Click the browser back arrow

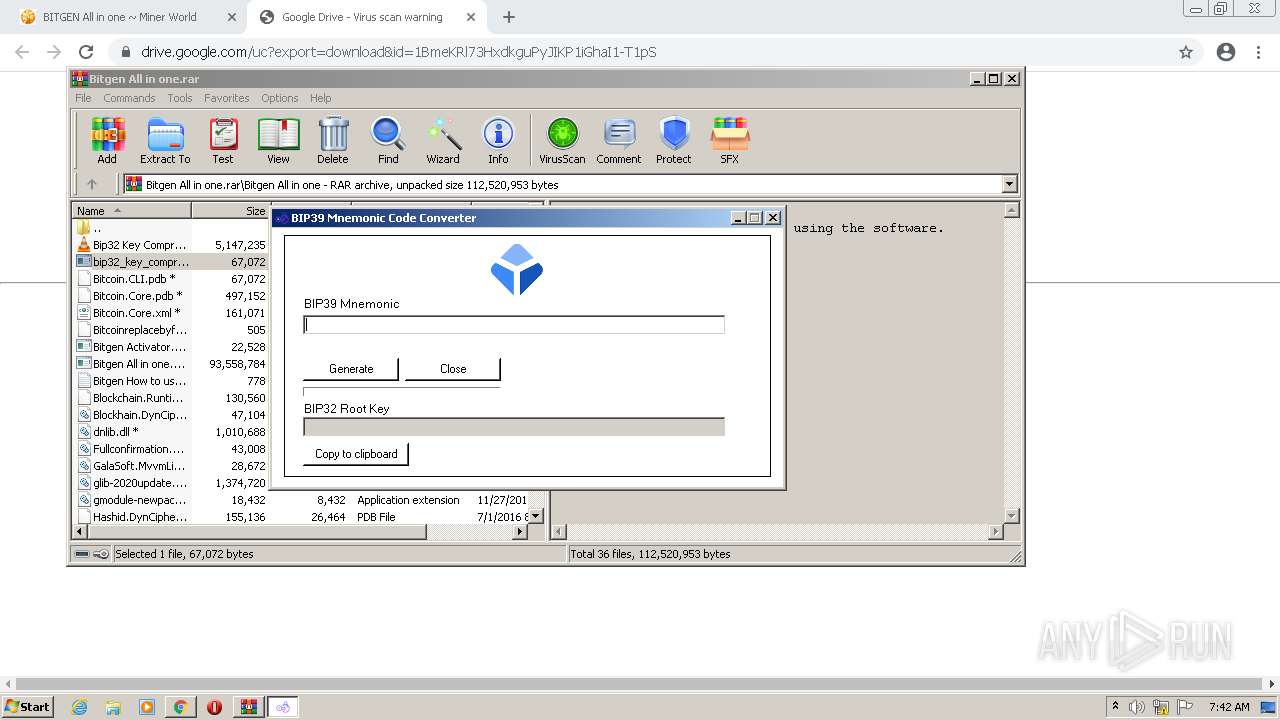click(22, 52)
